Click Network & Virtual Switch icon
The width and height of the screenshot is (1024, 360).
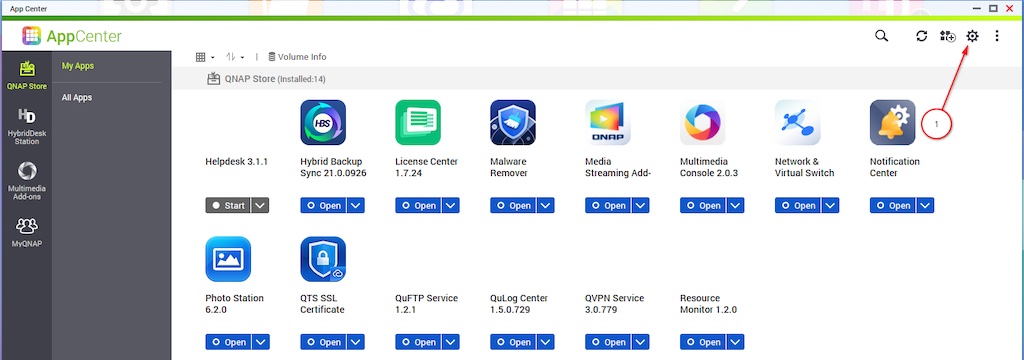[797, 122]
